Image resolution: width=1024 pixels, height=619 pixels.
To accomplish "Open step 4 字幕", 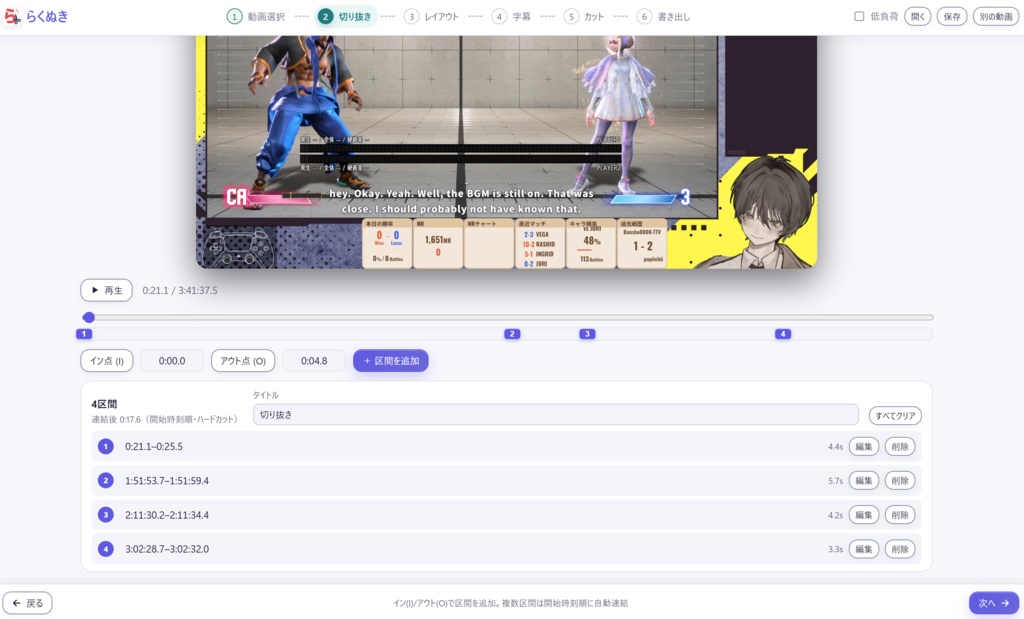I will [x=511, y=16].
